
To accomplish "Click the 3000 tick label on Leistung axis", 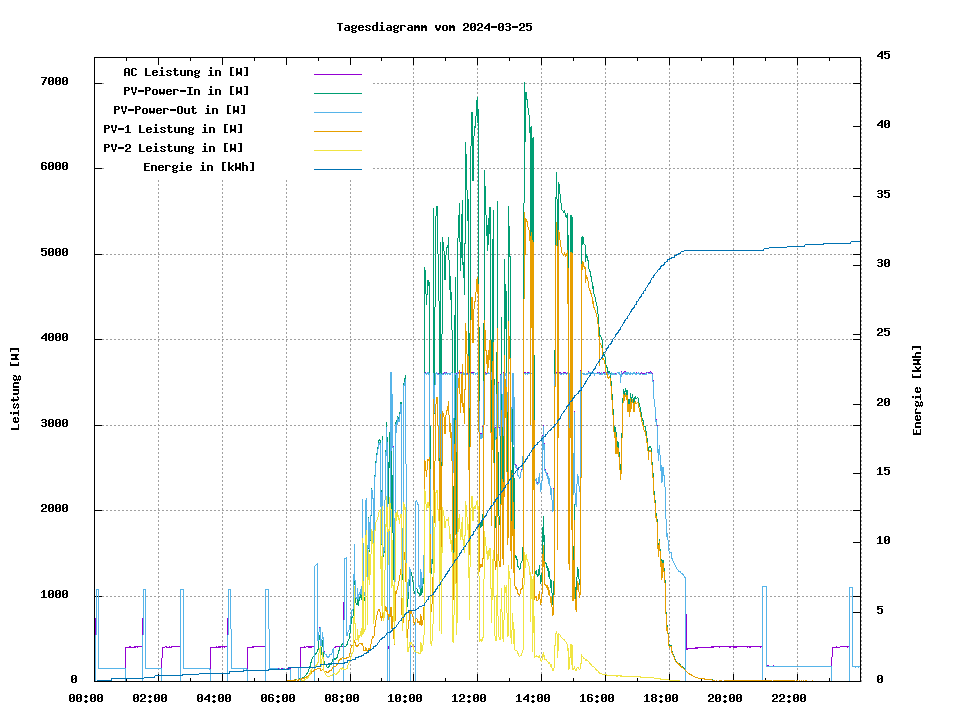I will tap(54, 425).
